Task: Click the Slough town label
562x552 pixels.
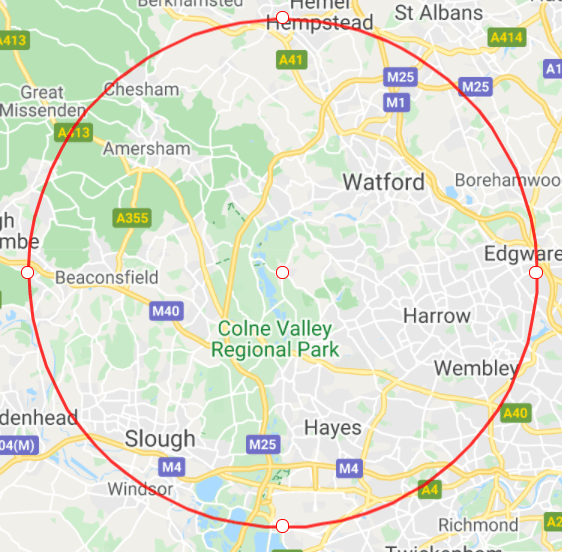Action: point(160,439)
